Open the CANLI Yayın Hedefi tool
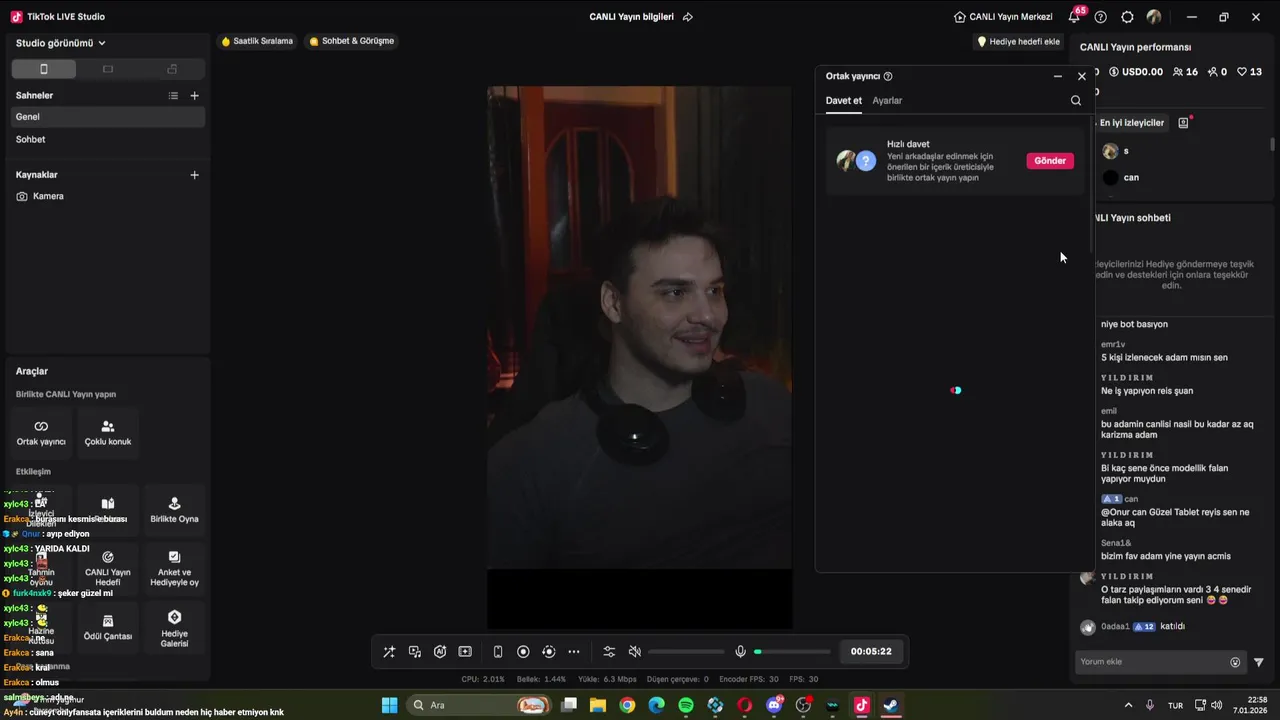This screenshot has width=1280, height=720. coord(108,567)
